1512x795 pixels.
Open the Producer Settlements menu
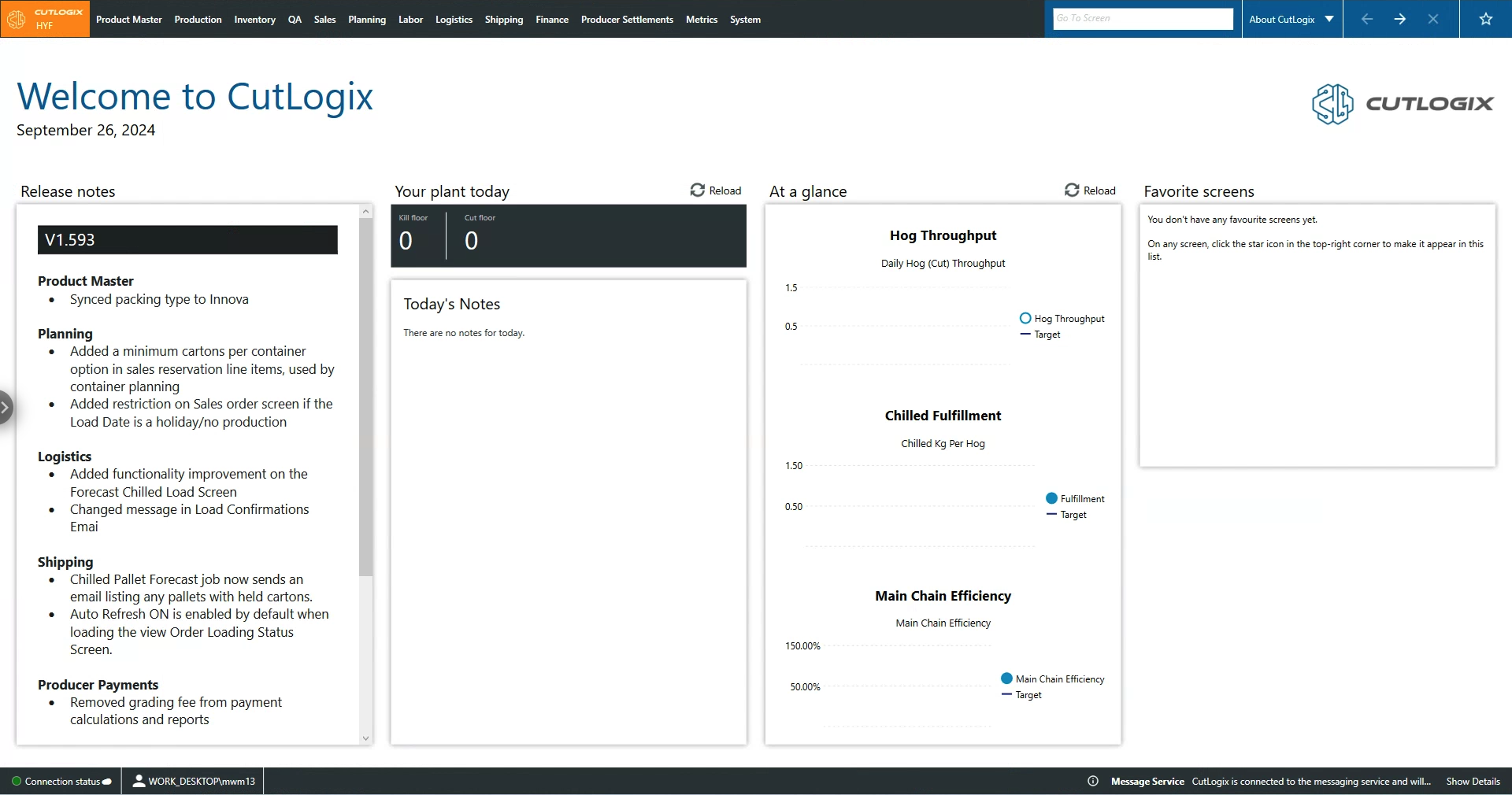point(627,19)
